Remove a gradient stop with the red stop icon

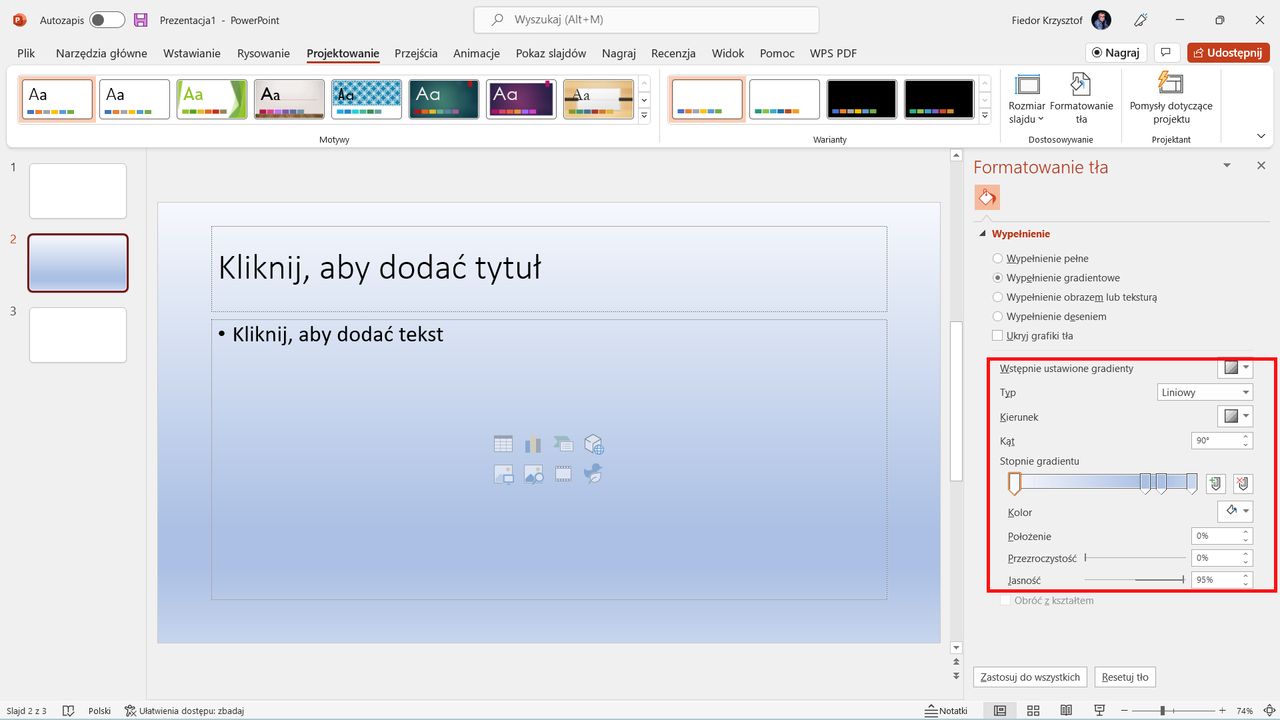click(x=1242, y=483)
